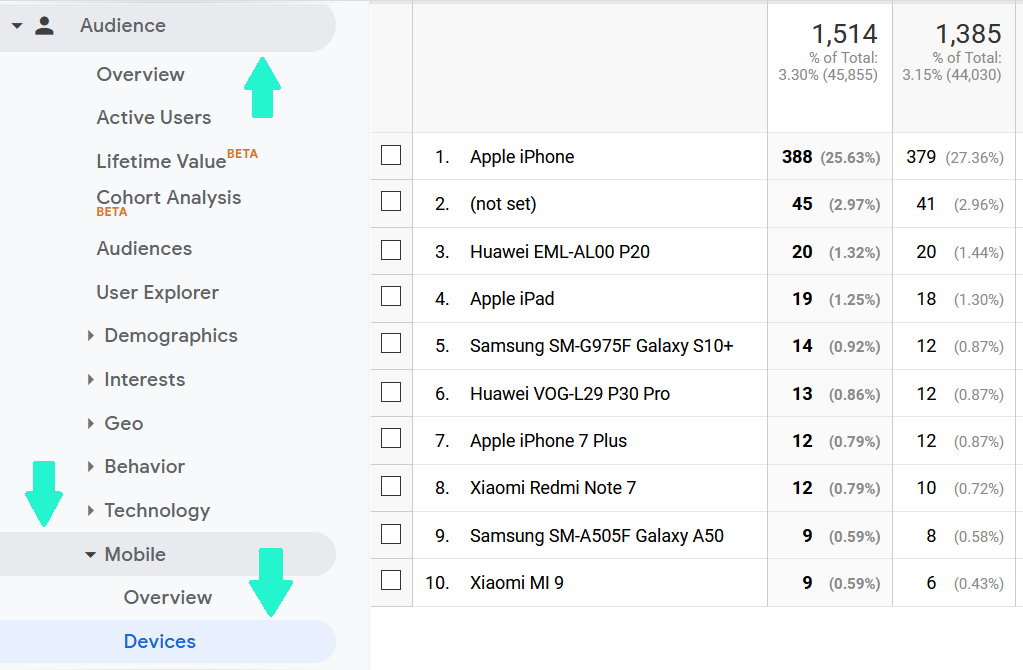
Task: Open the Mobile Overview report
Action: click(x=167, y=597)
